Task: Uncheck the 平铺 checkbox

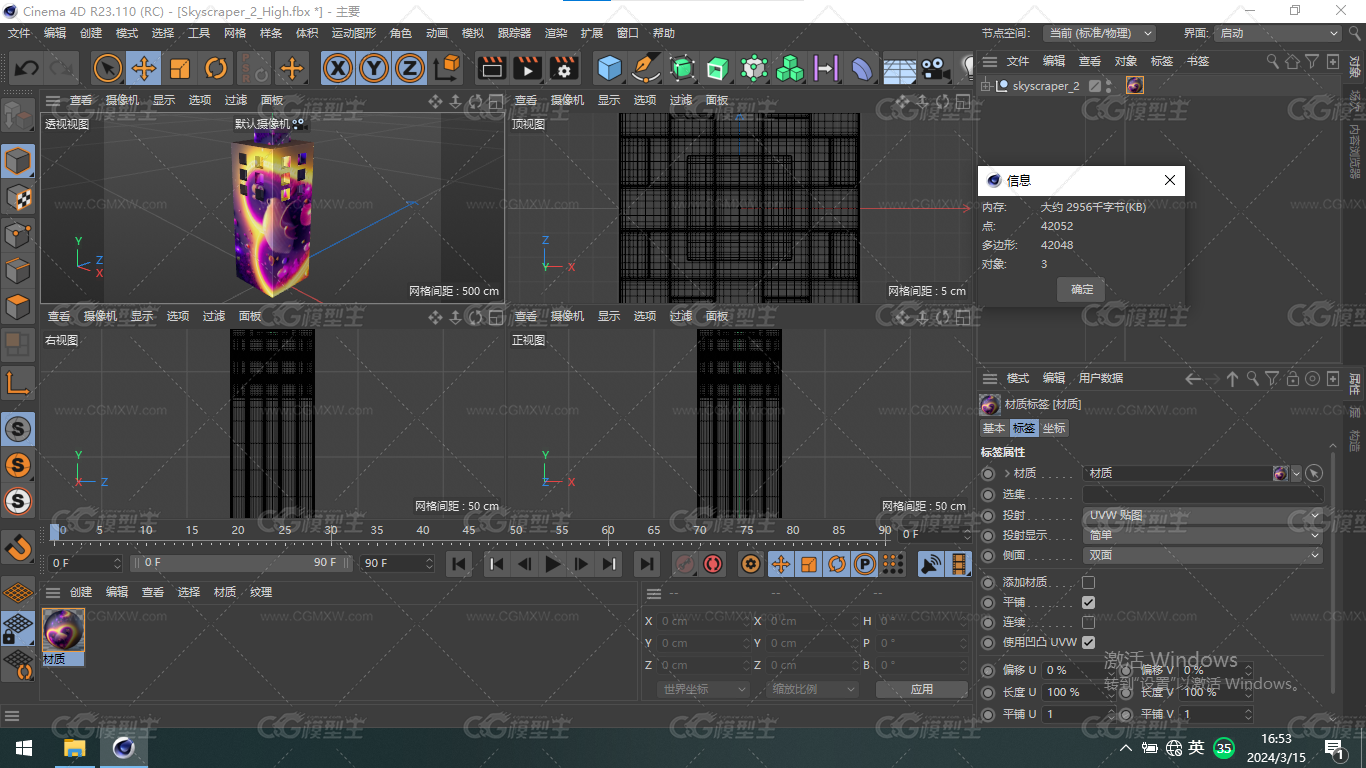Action: click(1088, 602)
